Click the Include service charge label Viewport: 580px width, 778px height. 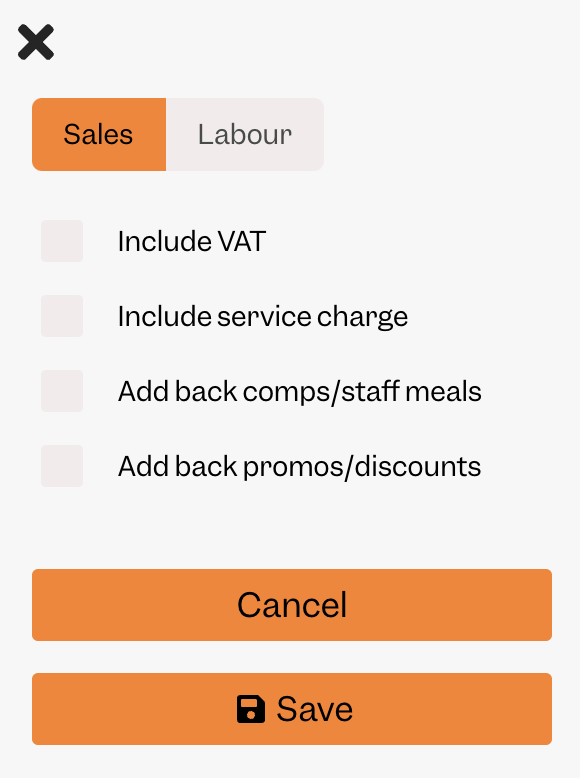coord(263,318)
